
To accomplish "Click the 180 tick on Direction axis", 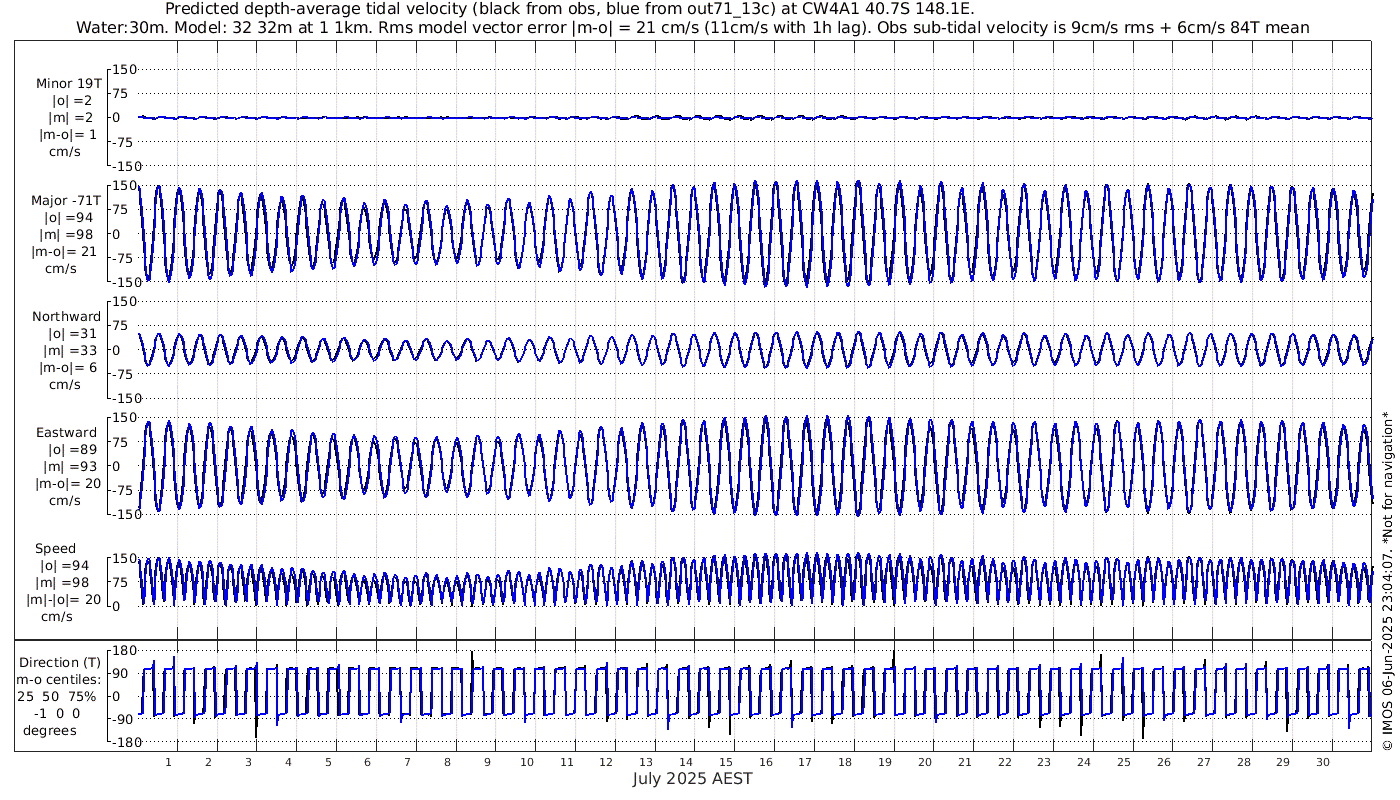I will pos(122,651).
